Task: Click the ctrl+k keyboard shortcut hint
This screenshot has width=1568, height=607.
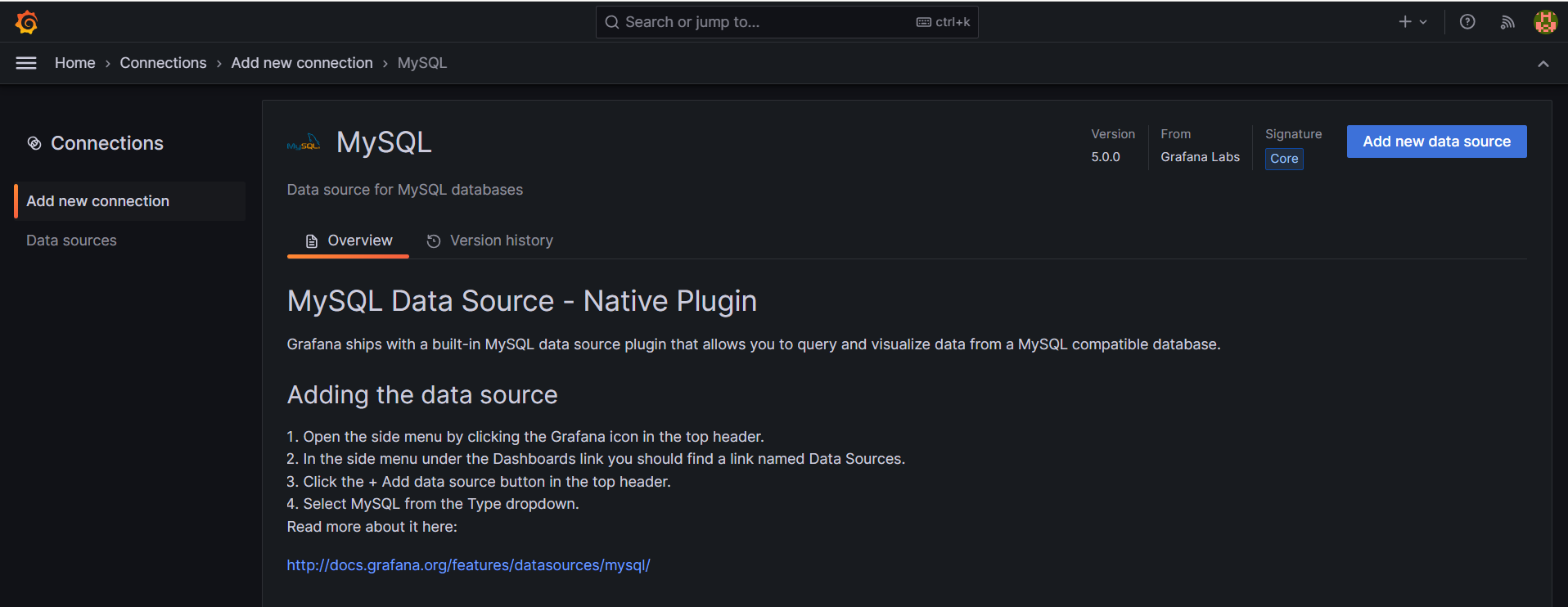Action: click(944, 22)
